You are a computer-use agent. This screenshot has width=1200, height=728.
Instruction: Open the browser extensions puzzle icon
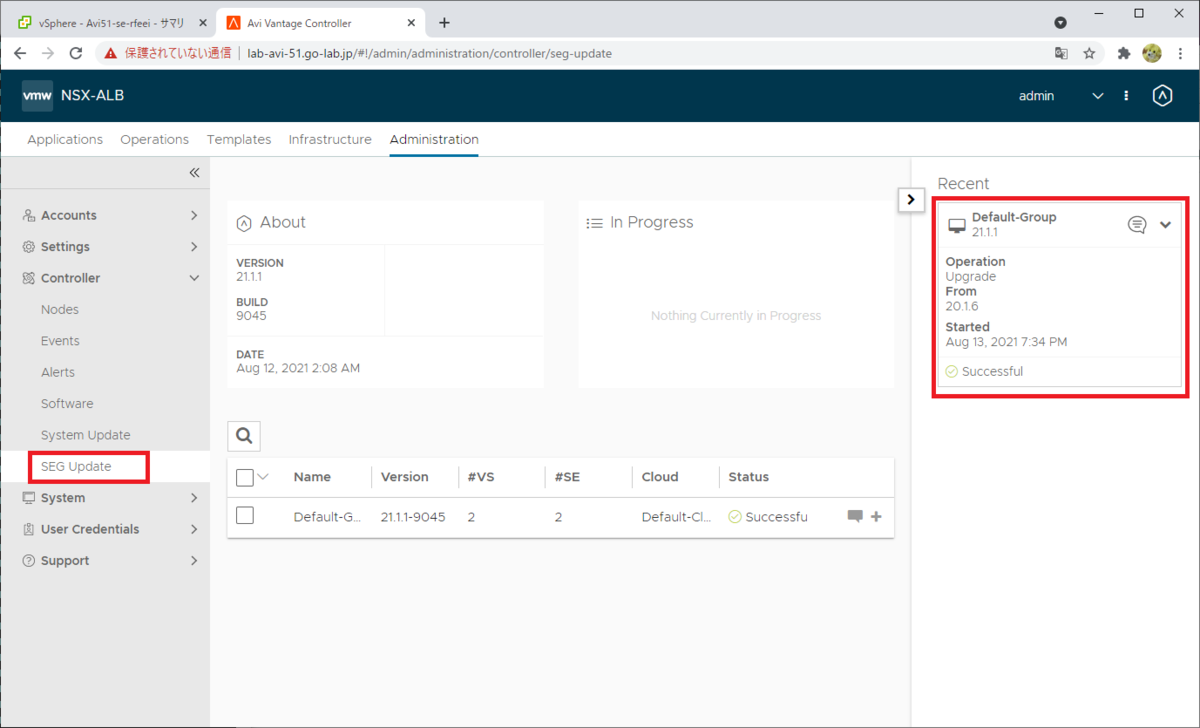click(1124, 53)
